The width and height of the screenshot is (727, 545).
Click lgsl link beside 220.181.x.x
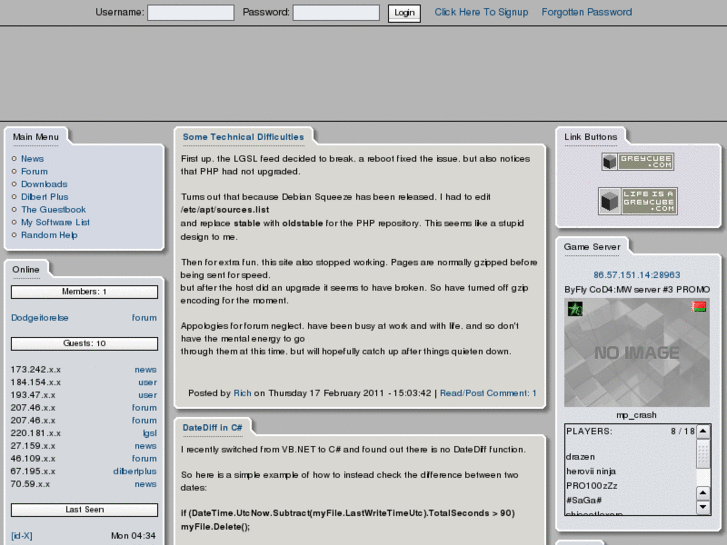(x=150, y=433)
